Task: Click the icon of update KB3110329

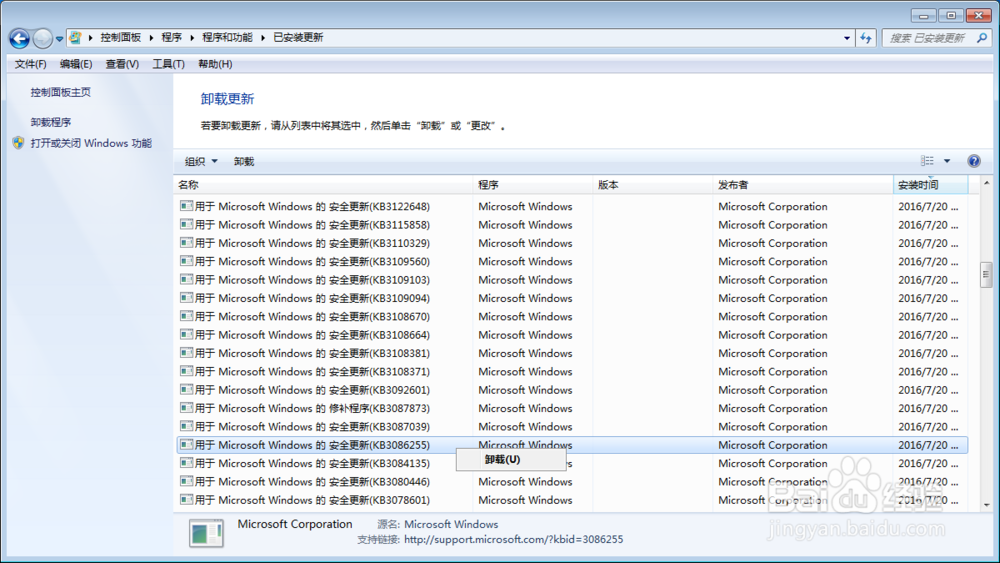Action: (x=186, y=243)
